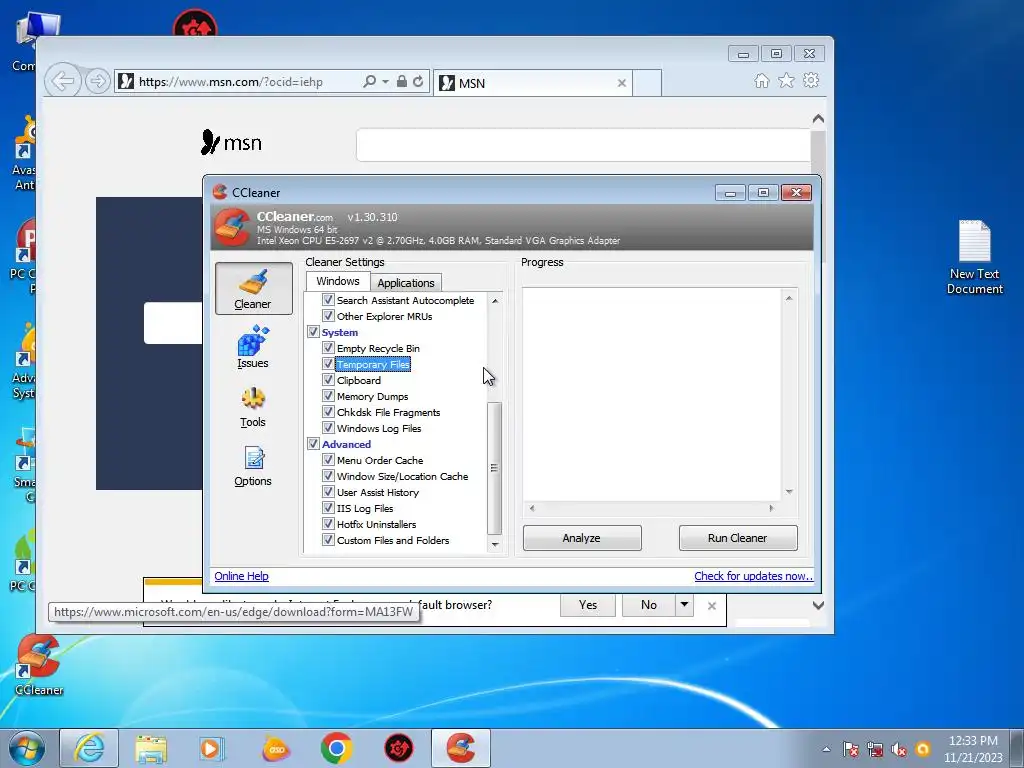Toggle the System group checkbox

(313, 332)
